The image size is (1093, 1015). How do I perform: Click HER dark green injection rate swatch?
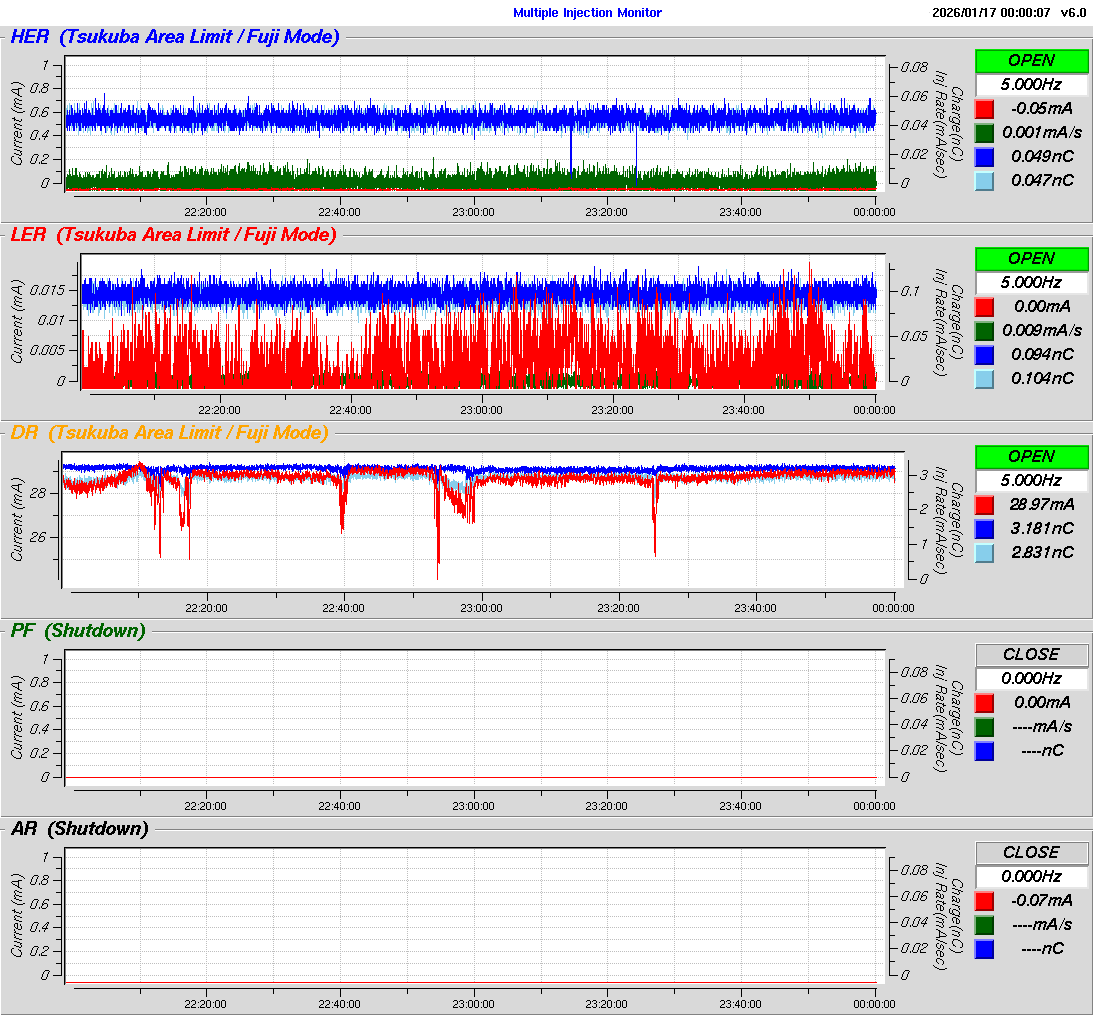click(985, 132)
